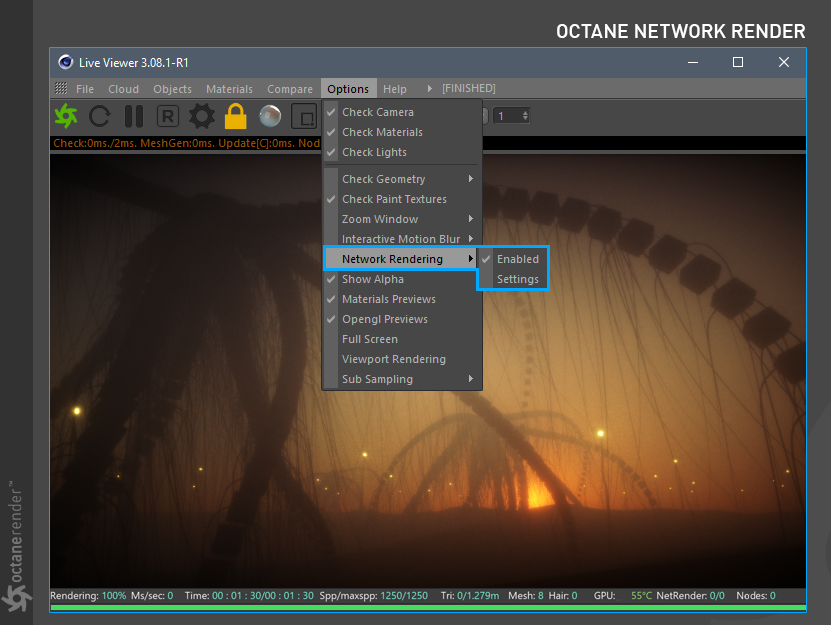The width and height of the screenshot is (831, 625).
Task: Select the render region square icon
Action: tap(303, 116)
